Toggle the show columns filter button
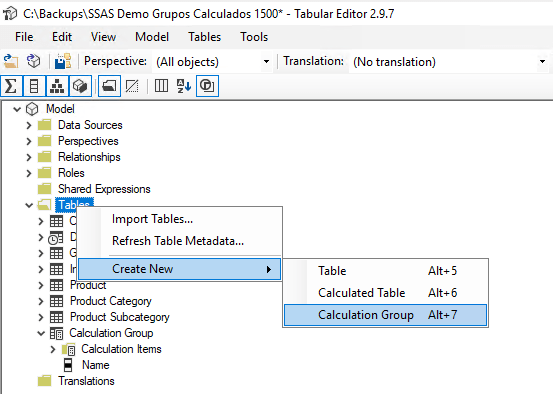 (x=34, y=86)
